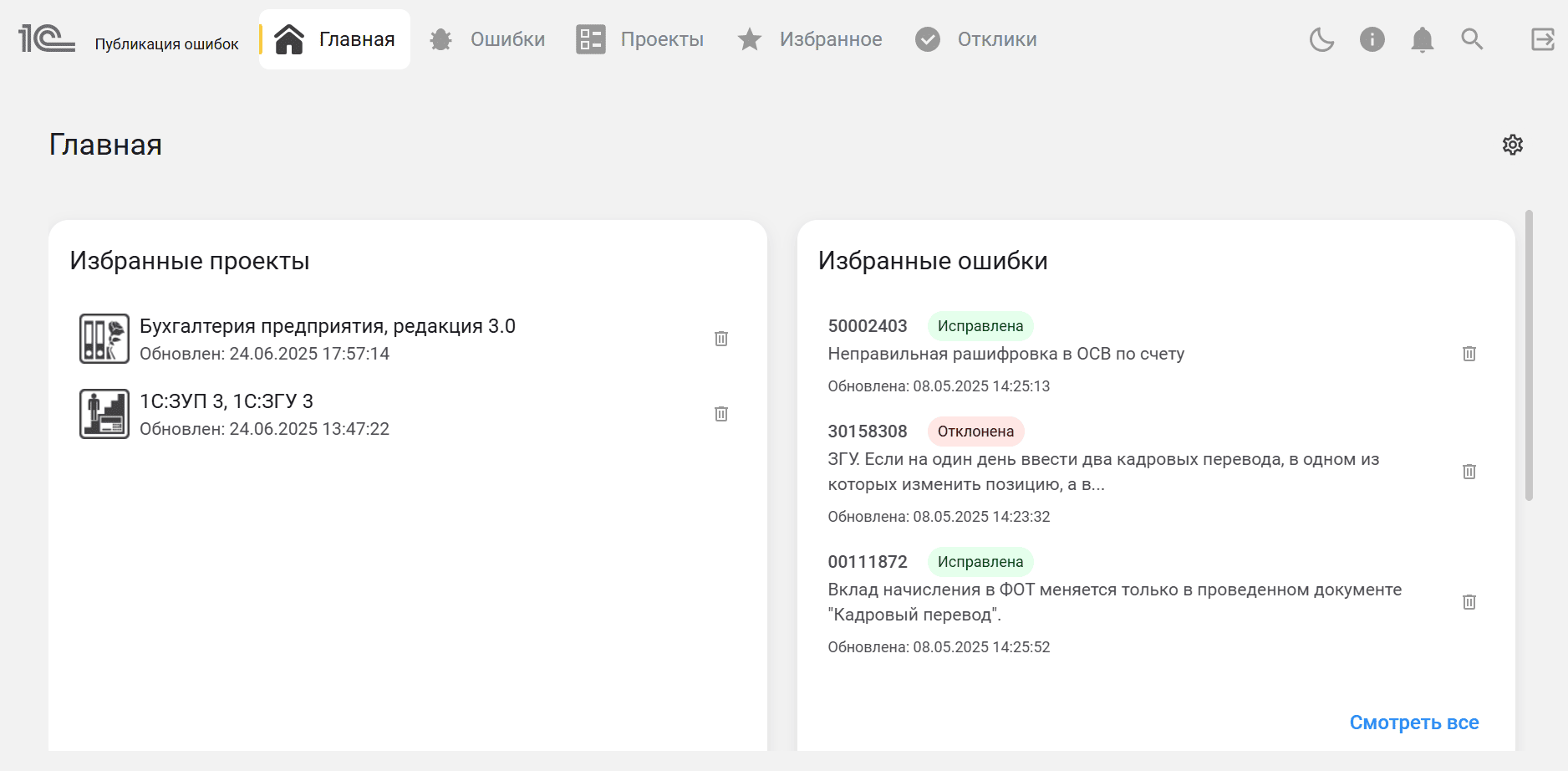Click the 1C logo icon
Image resolution: width=1568 pixels, height=771 pixels.
click(47, 38)
